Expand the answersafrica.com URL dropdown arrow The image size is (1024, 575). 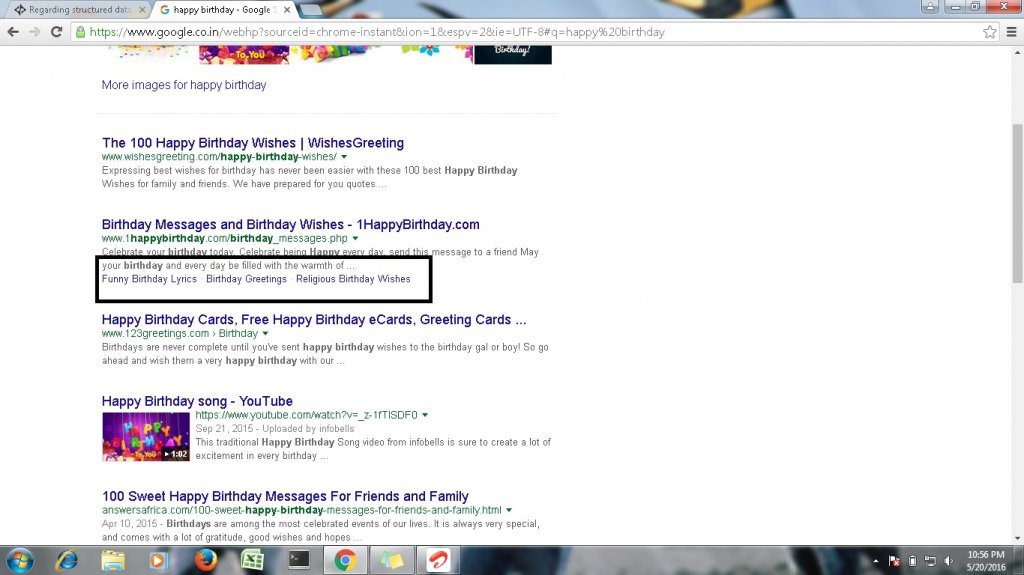click(509, 510)
